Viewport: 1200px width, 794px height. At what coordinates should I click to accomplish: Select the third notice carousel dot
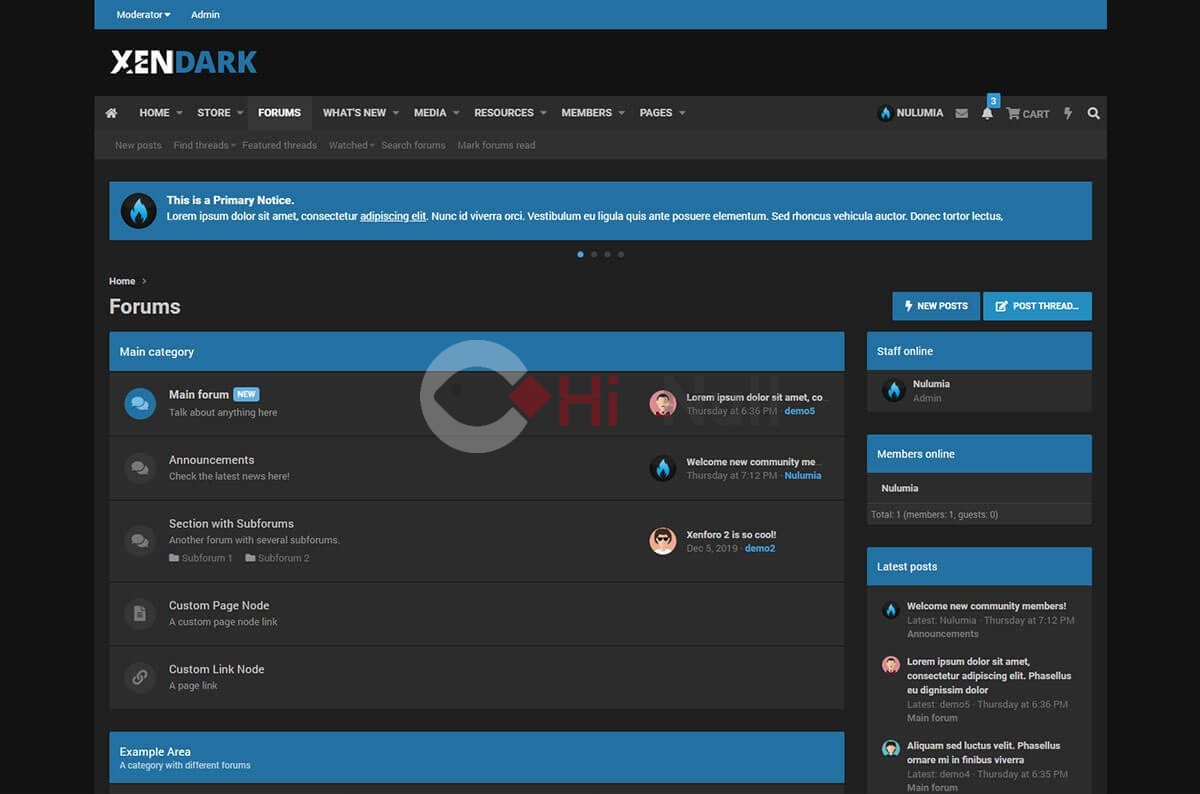(607, 254)
